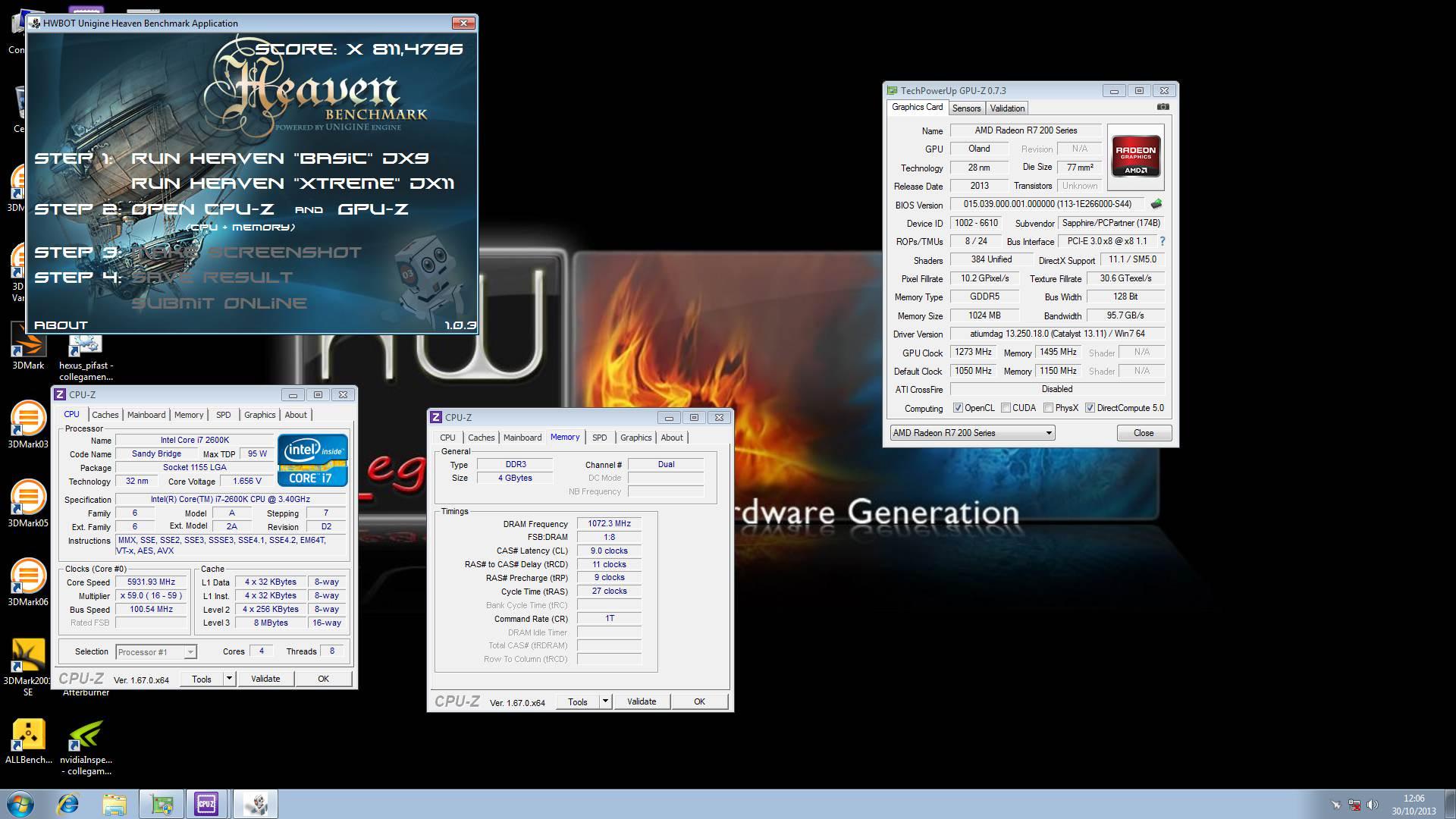The image size is (1456, 819).
Task: Open Internet Explorer from the taskbar
Action: (69, 804)
